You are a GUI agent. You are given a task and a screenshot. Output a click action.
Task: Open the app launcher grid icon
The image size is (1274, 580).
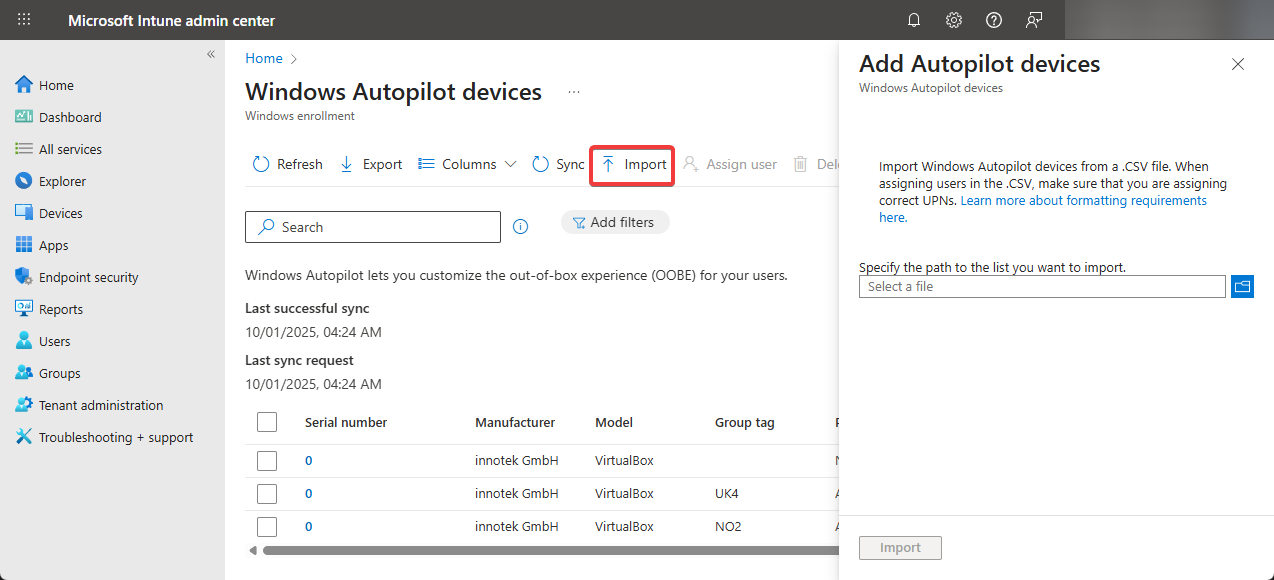click(24, 20)
